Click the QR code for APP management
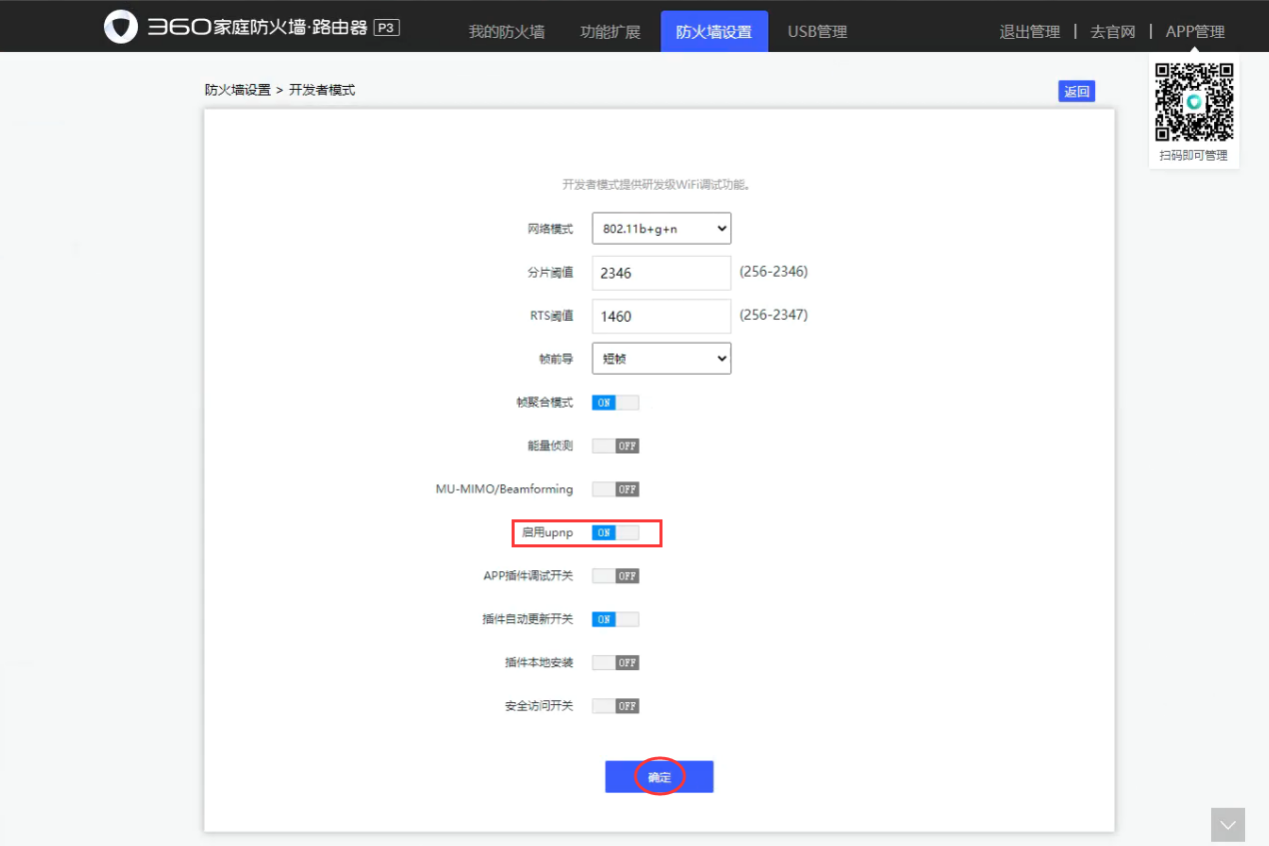 (1193, 100)
